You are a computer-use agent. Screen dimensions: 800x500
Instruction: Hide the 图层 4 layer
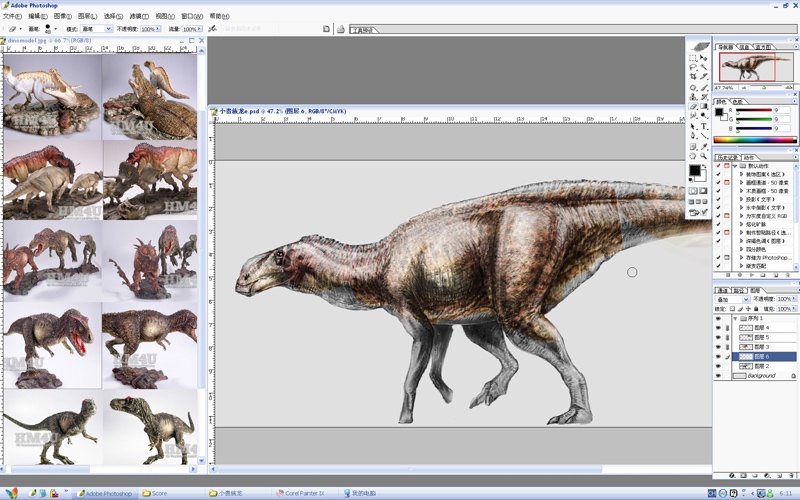tap(718, 328)
